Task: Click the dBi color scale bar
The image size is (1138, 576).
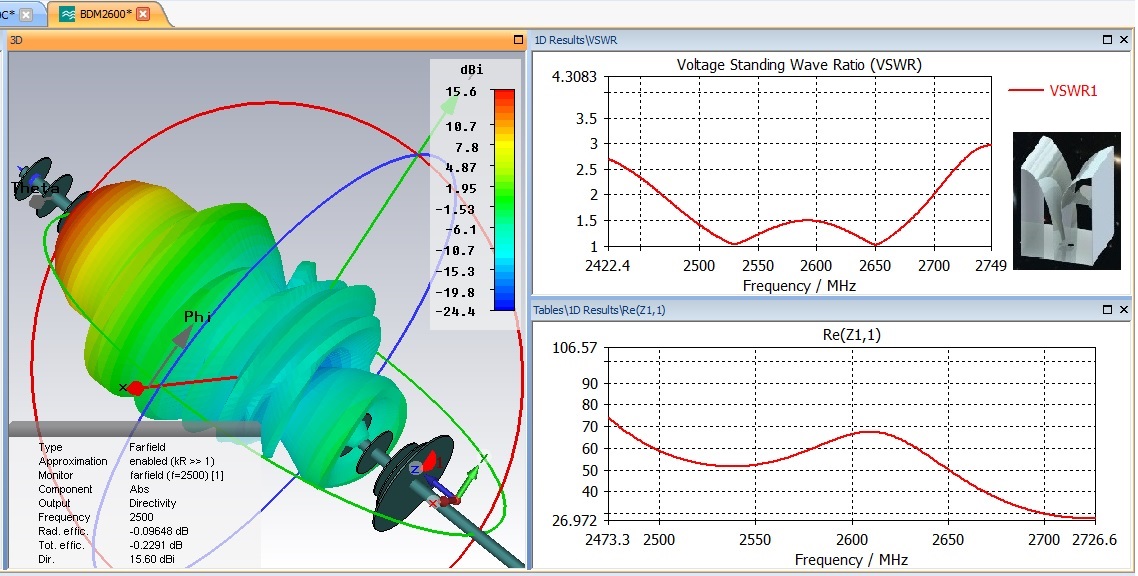Action: [504, 199]
